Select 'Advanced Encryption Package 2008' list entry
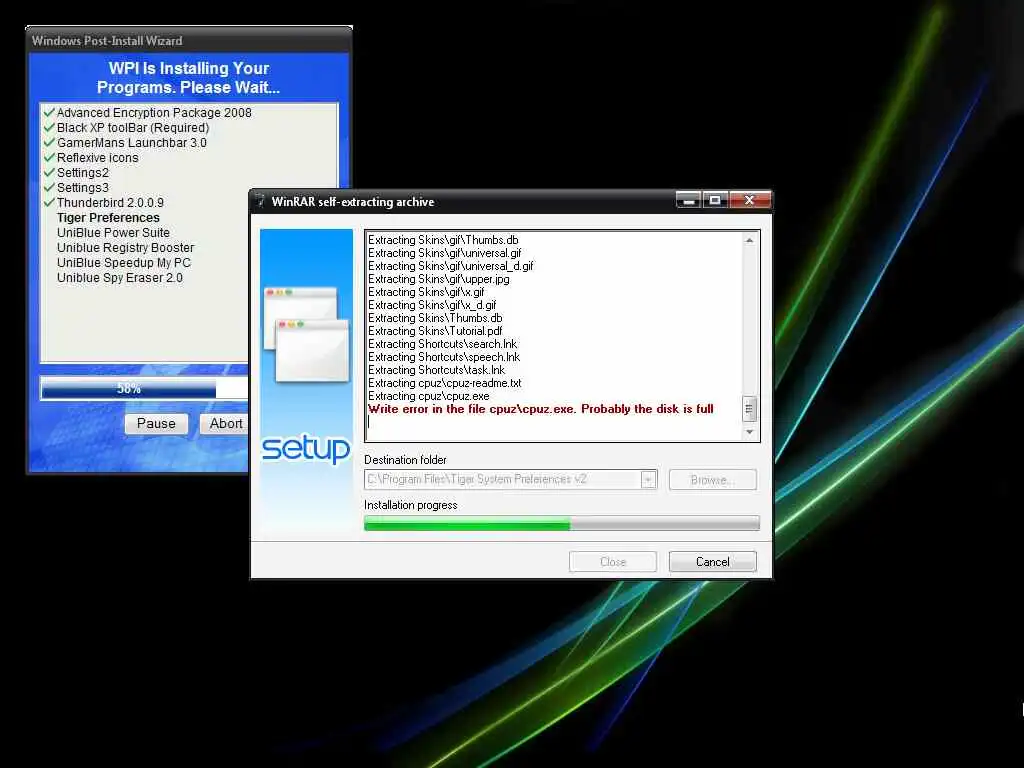The height and width of the screenshot is (768, 1024). [154, 112]
